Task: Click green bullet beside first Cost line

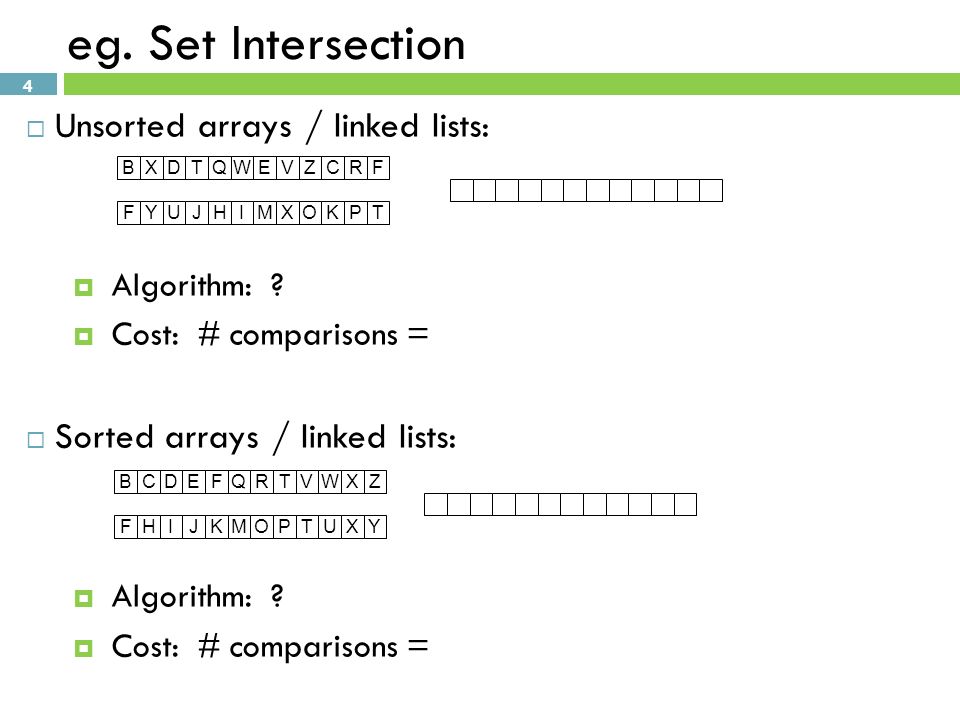Action: pyautogui.click(x=83, y=336)
